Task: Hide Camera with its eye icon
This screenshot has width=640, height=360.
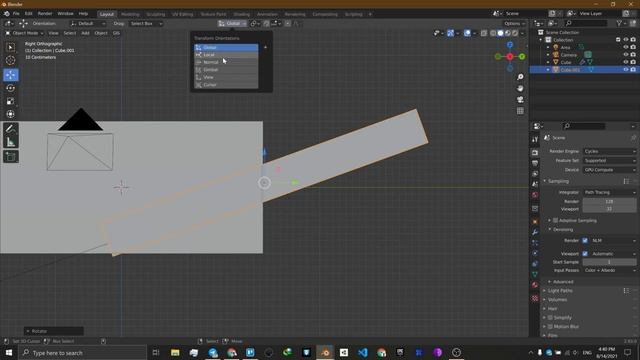Action: click(626, 55)
